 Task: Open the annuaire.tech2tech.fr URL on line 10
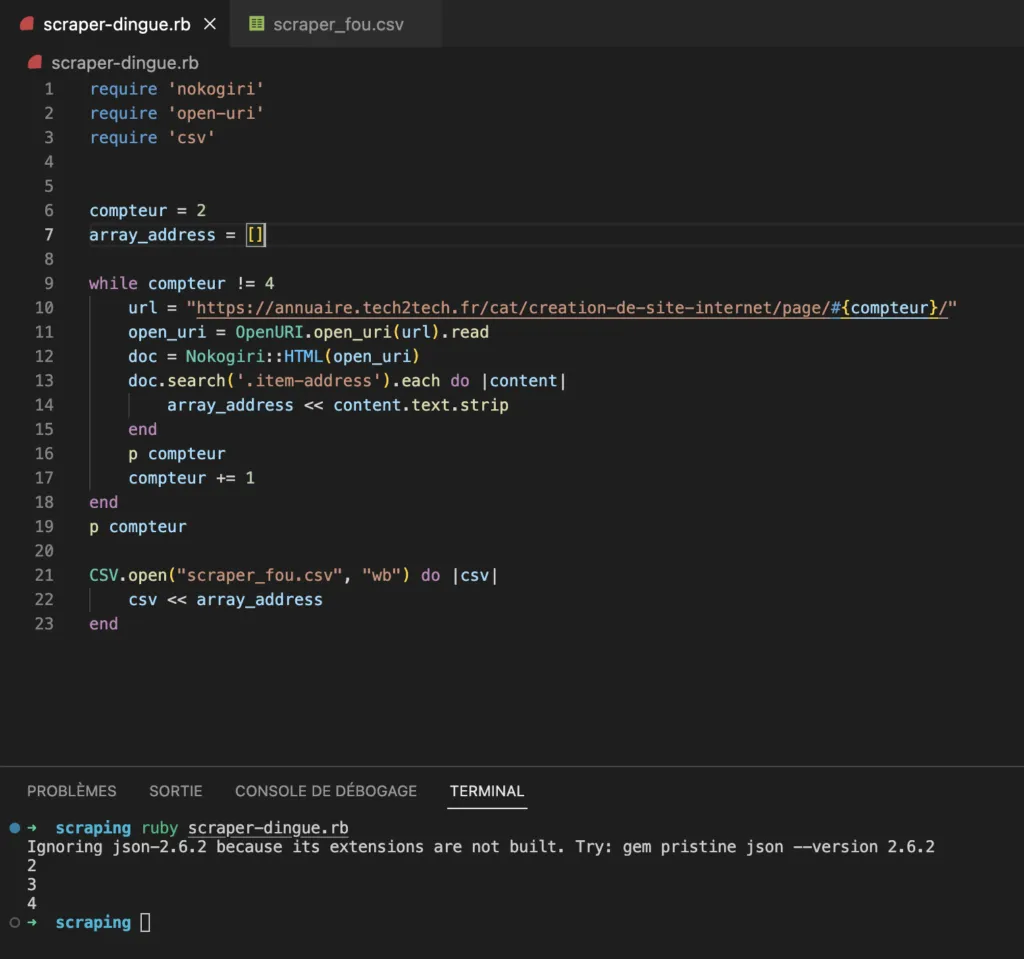coord(571,308)
